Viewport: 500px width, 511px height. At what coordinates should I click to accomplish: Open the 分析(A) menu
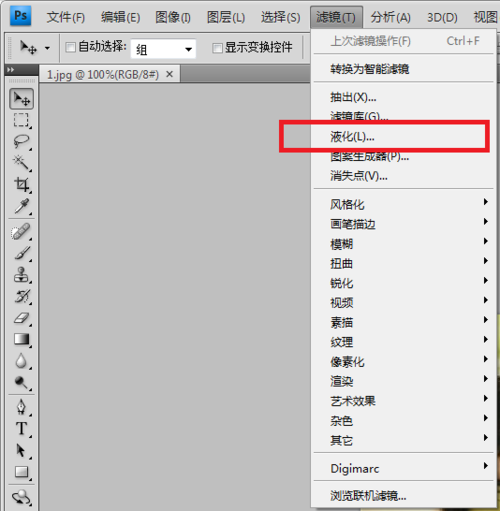(390, 17)
